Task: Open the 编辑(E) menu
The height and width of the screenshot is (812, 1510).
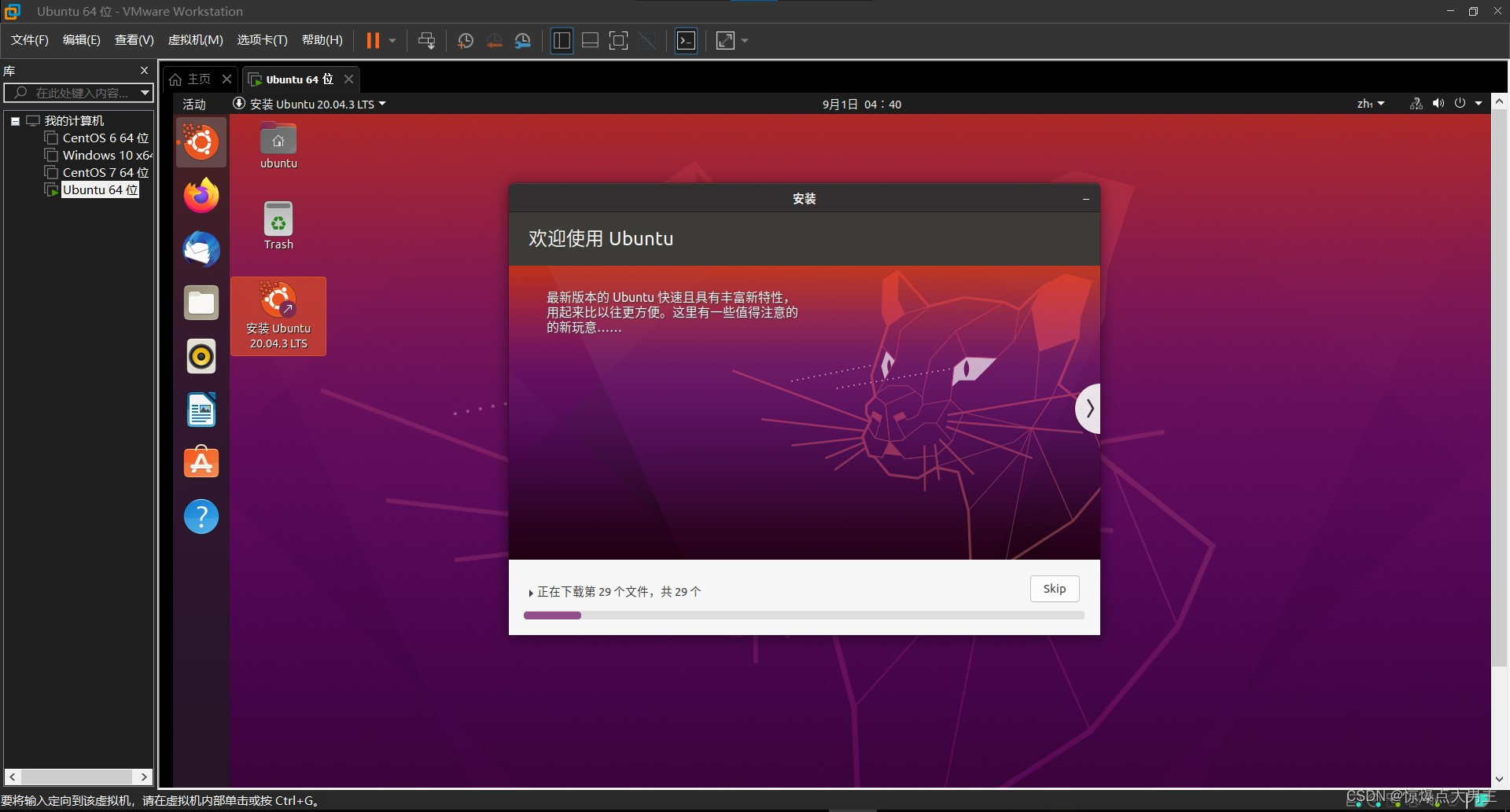Action: click(81, 40)
